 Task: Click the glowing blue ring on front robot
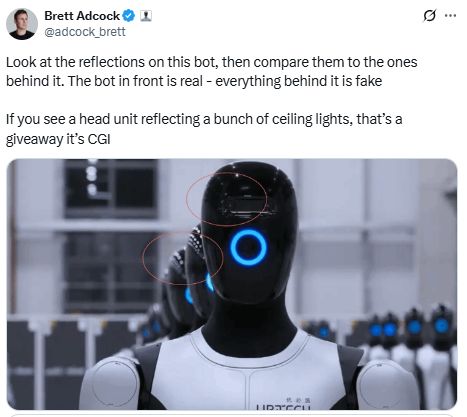click(x=248, y=247)
